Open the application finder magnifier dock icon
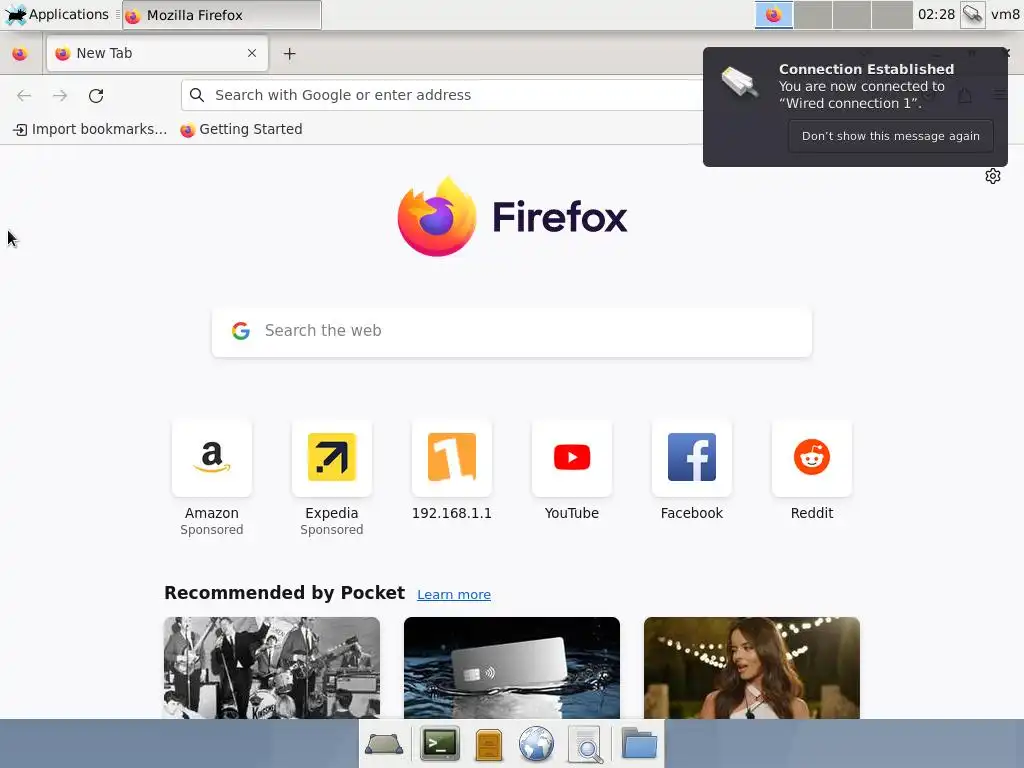1024x768 pixels. [586, 744]
